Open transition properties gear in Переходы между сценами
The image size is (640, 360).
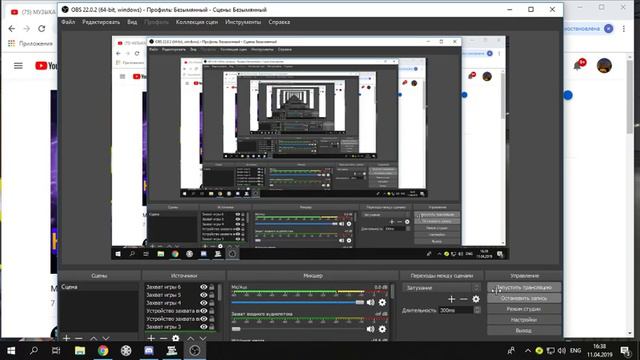pos(476,299)
